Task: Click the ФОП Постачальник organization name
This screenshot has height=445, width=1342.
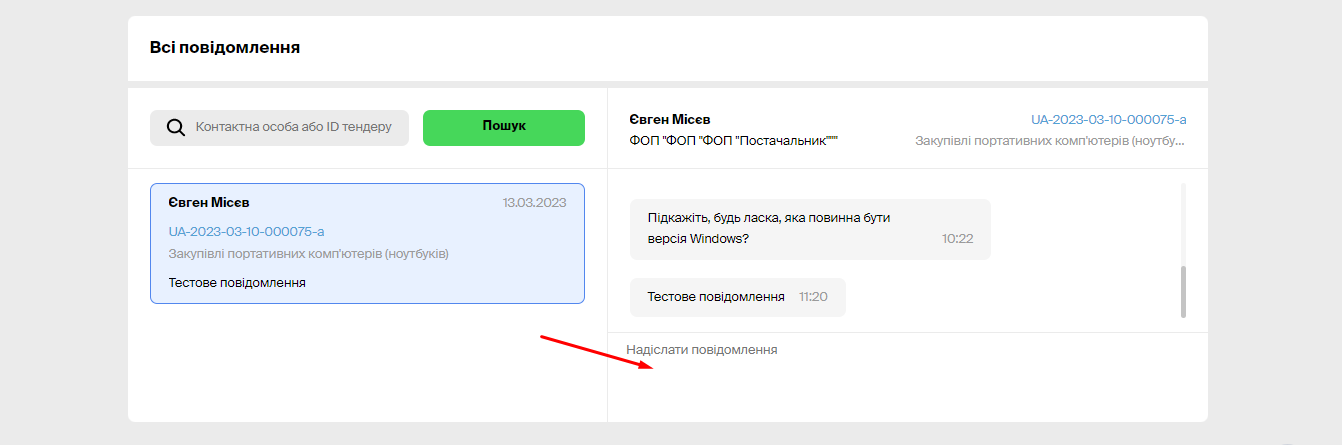Action: click(732, 141)
